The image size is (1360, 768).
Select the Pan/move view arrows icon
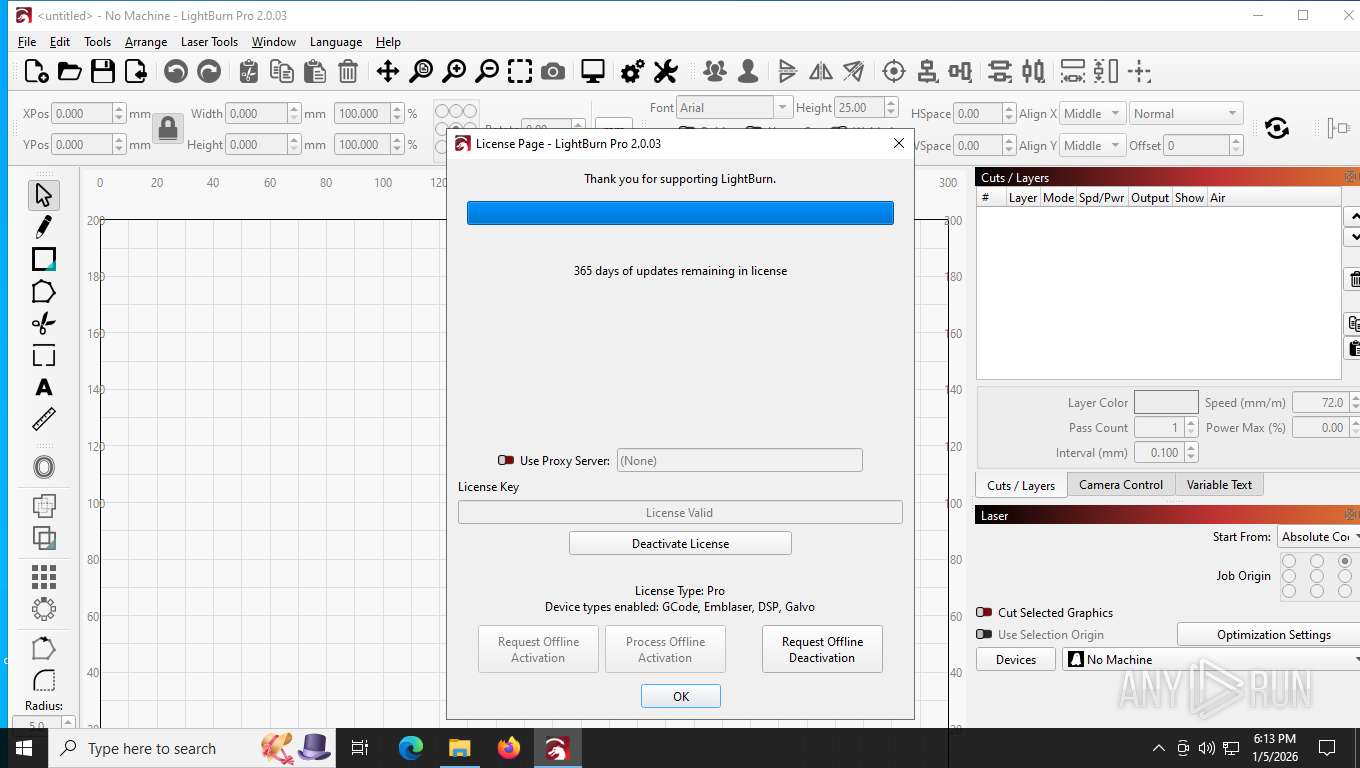[388, 71]
